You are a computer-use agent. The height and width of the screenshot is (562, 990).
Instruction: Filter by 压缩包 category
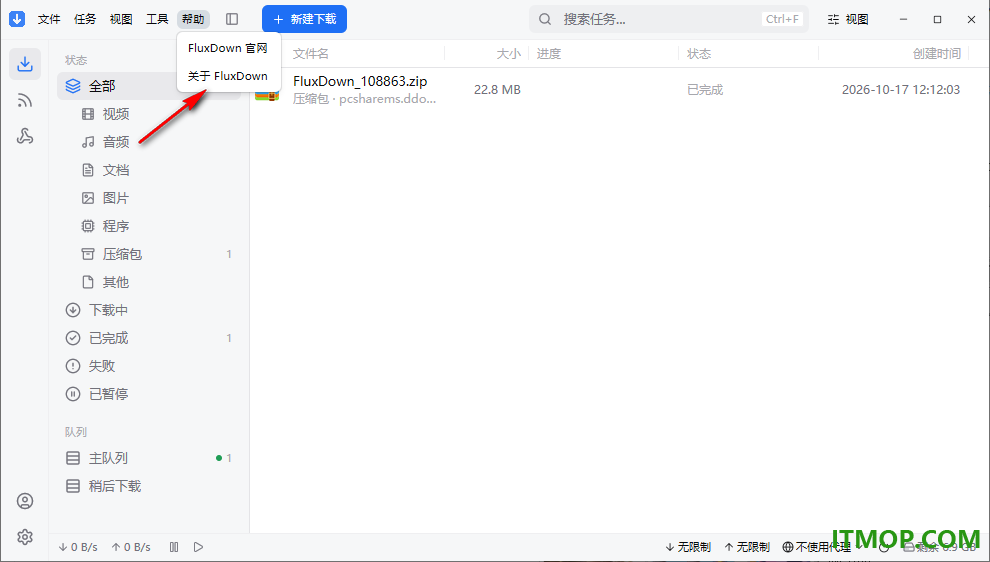coord(149,254)
